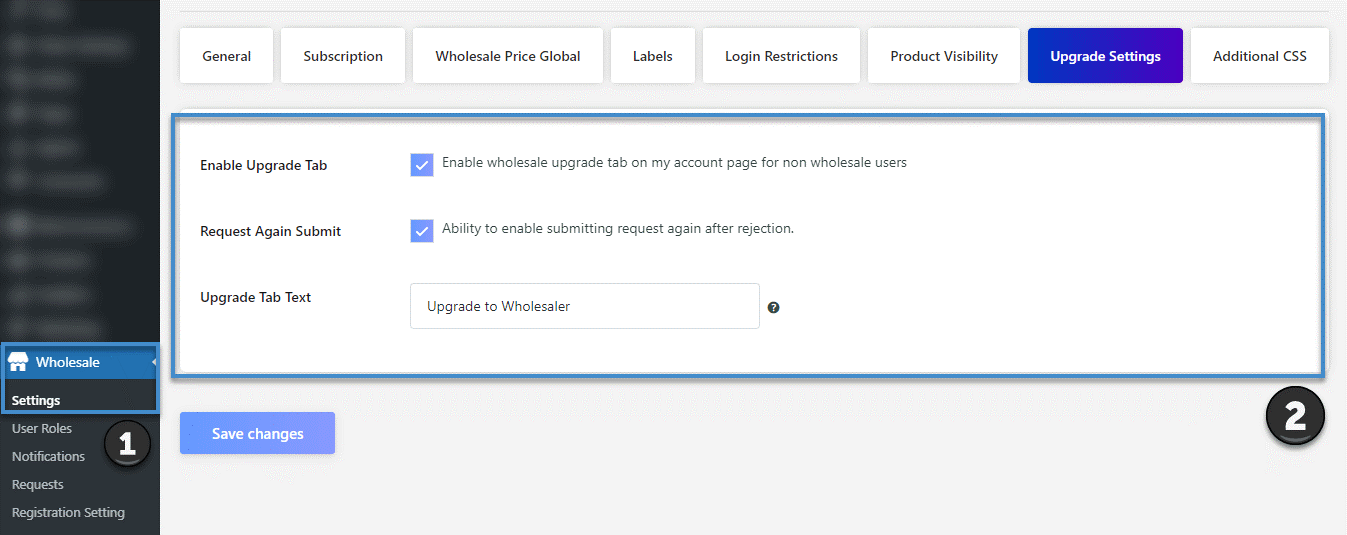
Task: Select the Wholesale Price Global tab
Action: (x=507, y=56)
